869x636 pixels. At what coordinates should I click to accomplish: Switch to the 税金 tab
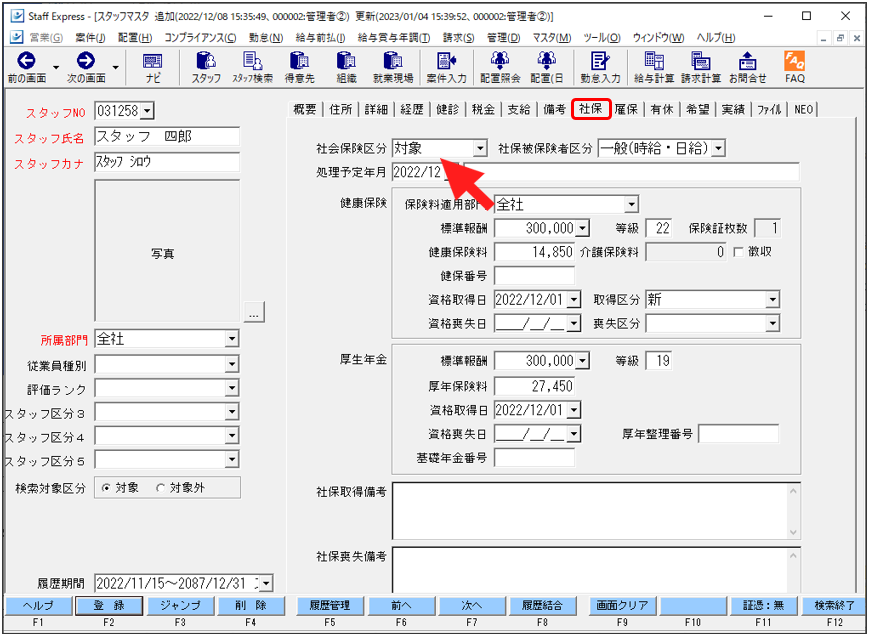(483, 110)
